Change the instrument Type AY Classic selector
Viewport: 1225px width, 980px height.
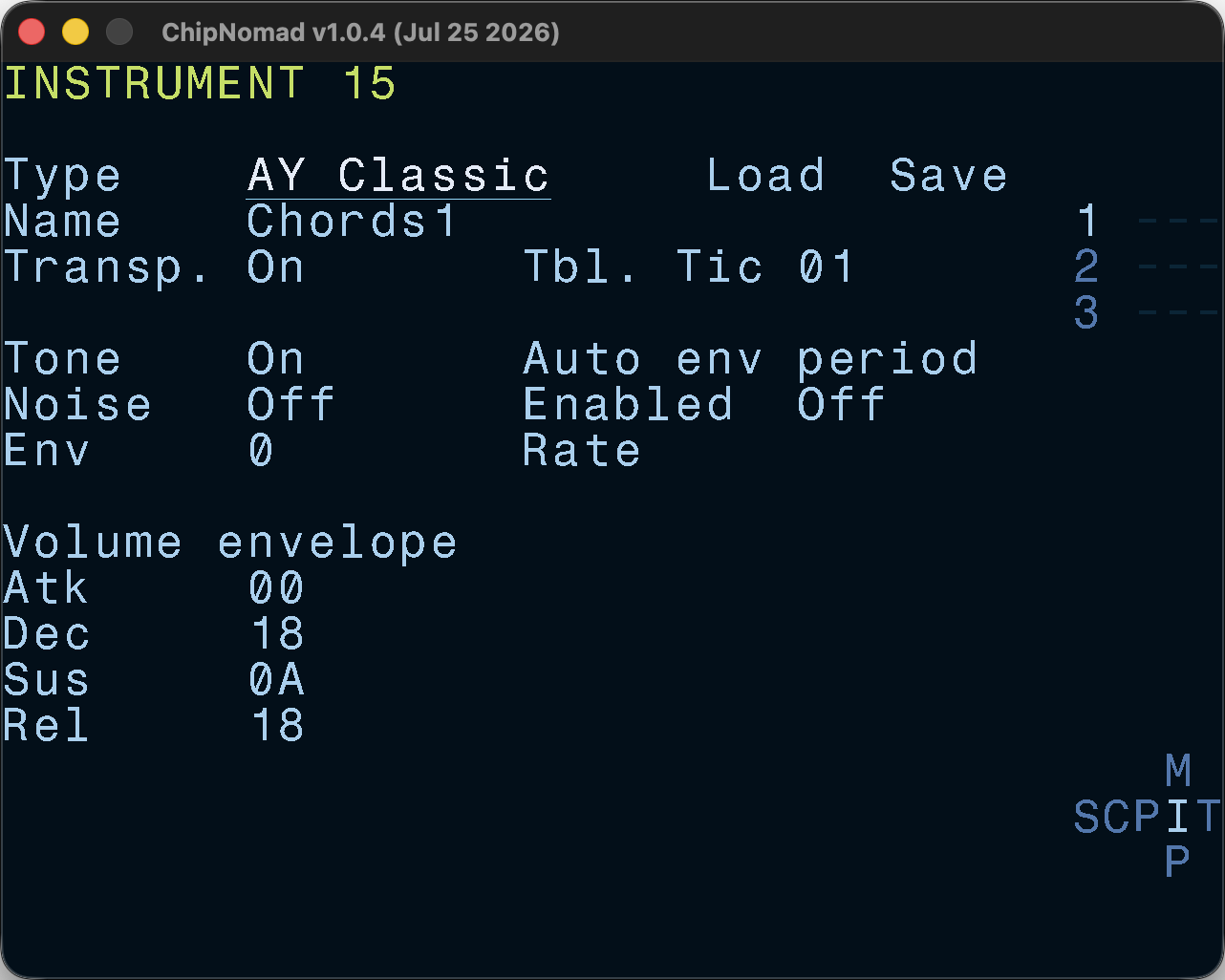click(398, 176)
